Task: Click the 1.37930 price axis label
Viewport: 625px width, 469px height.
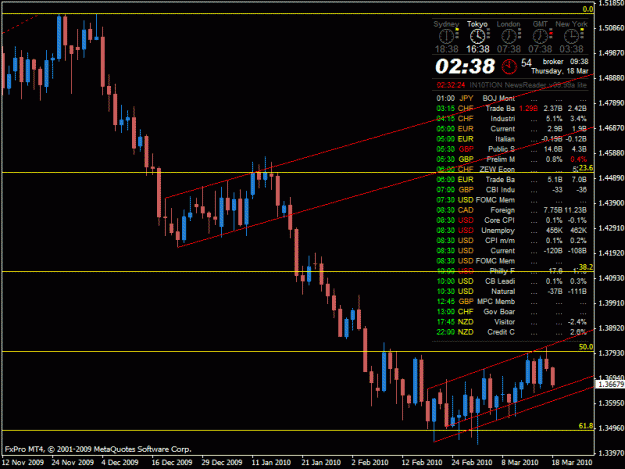Action: 611,353
